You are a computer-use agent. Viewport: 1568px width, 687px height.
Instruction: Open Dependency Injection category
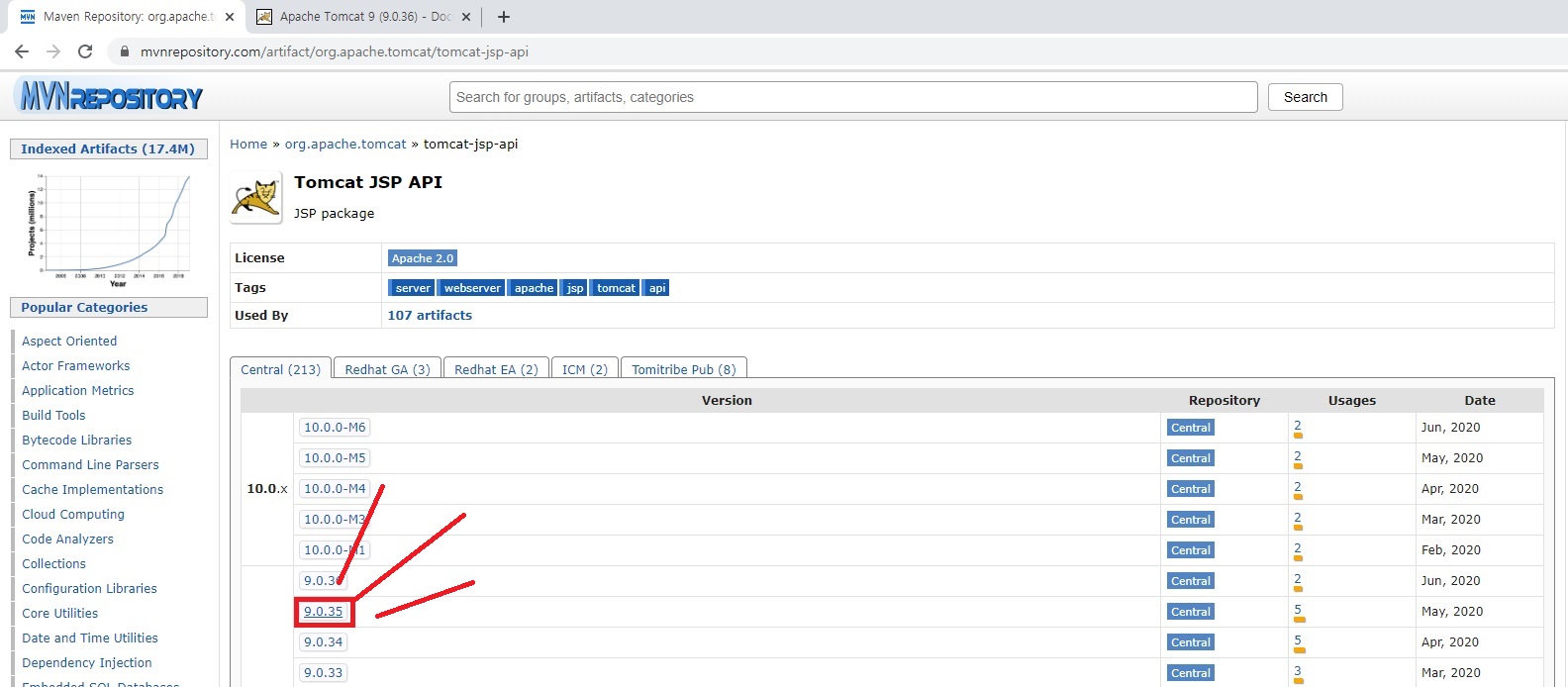pyautogui.click(x=87, y=662)
